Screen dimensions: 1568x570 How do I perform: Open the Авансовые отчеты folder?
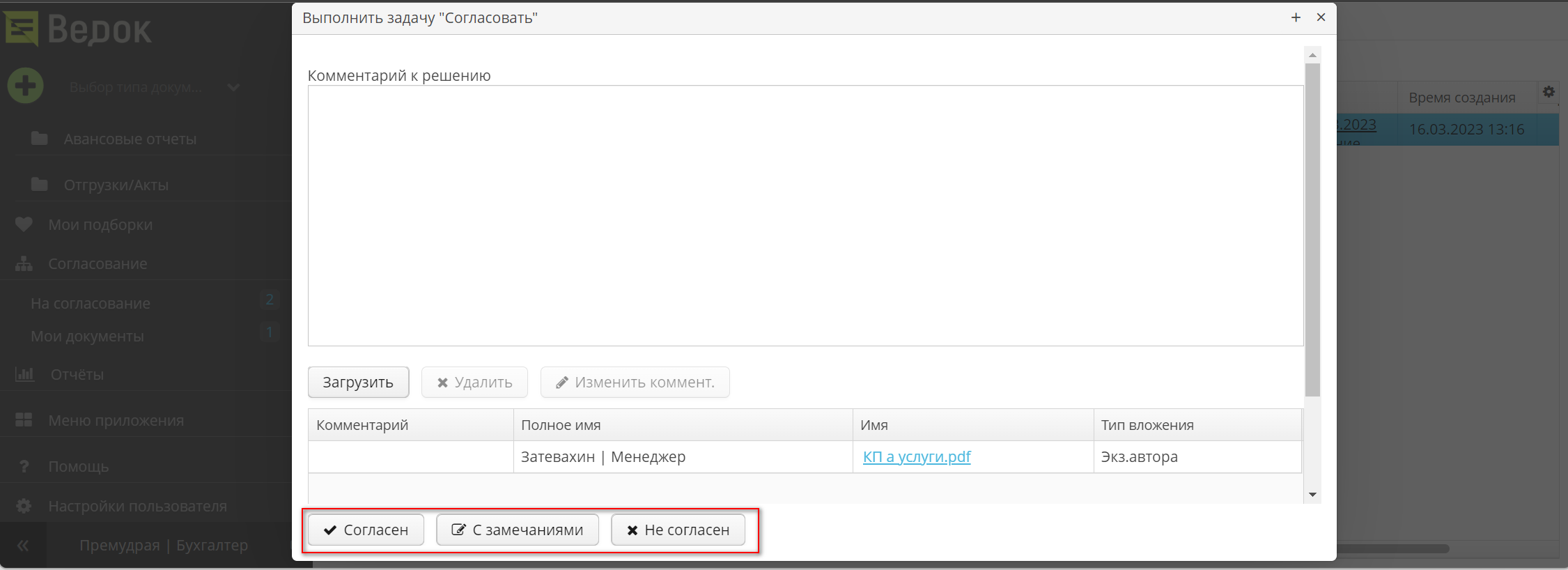click(x=130, y=139)
